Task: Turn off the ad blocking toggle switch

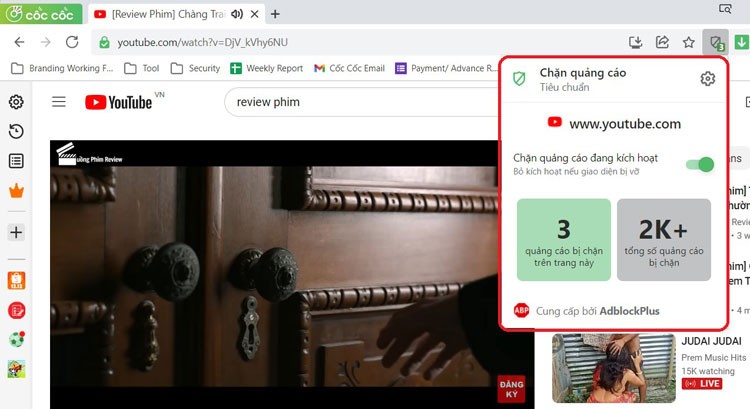Action: pyautogui.click(x=700, y=165)
